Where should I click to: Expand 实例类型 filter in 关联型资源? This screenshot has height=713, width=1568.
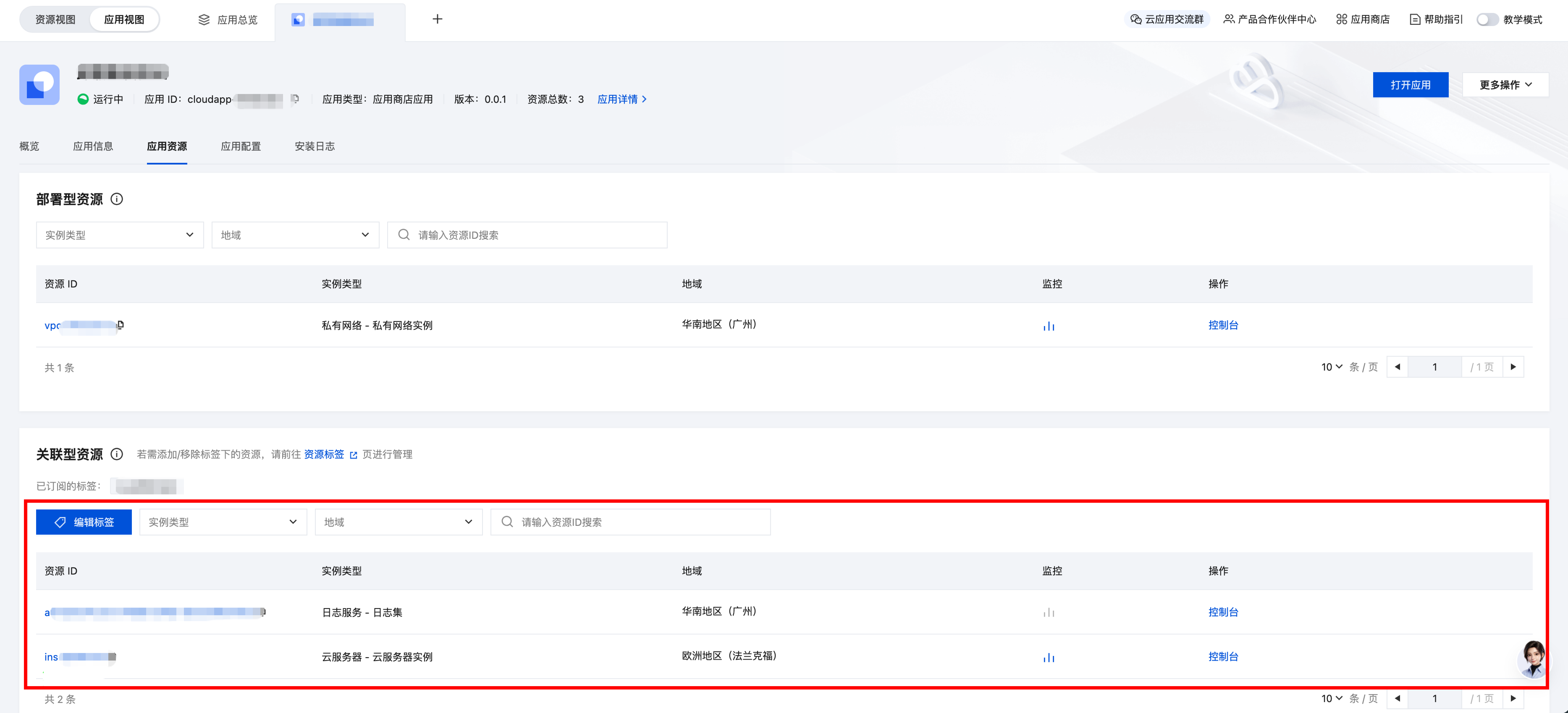pyautogui.click(x=223, y=522)
